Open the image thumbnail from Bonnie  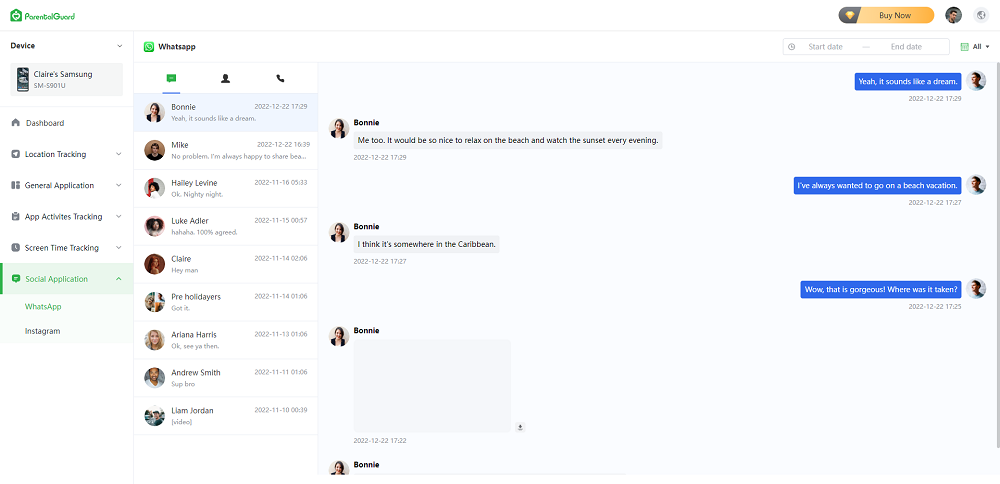(x=432, y=386)
